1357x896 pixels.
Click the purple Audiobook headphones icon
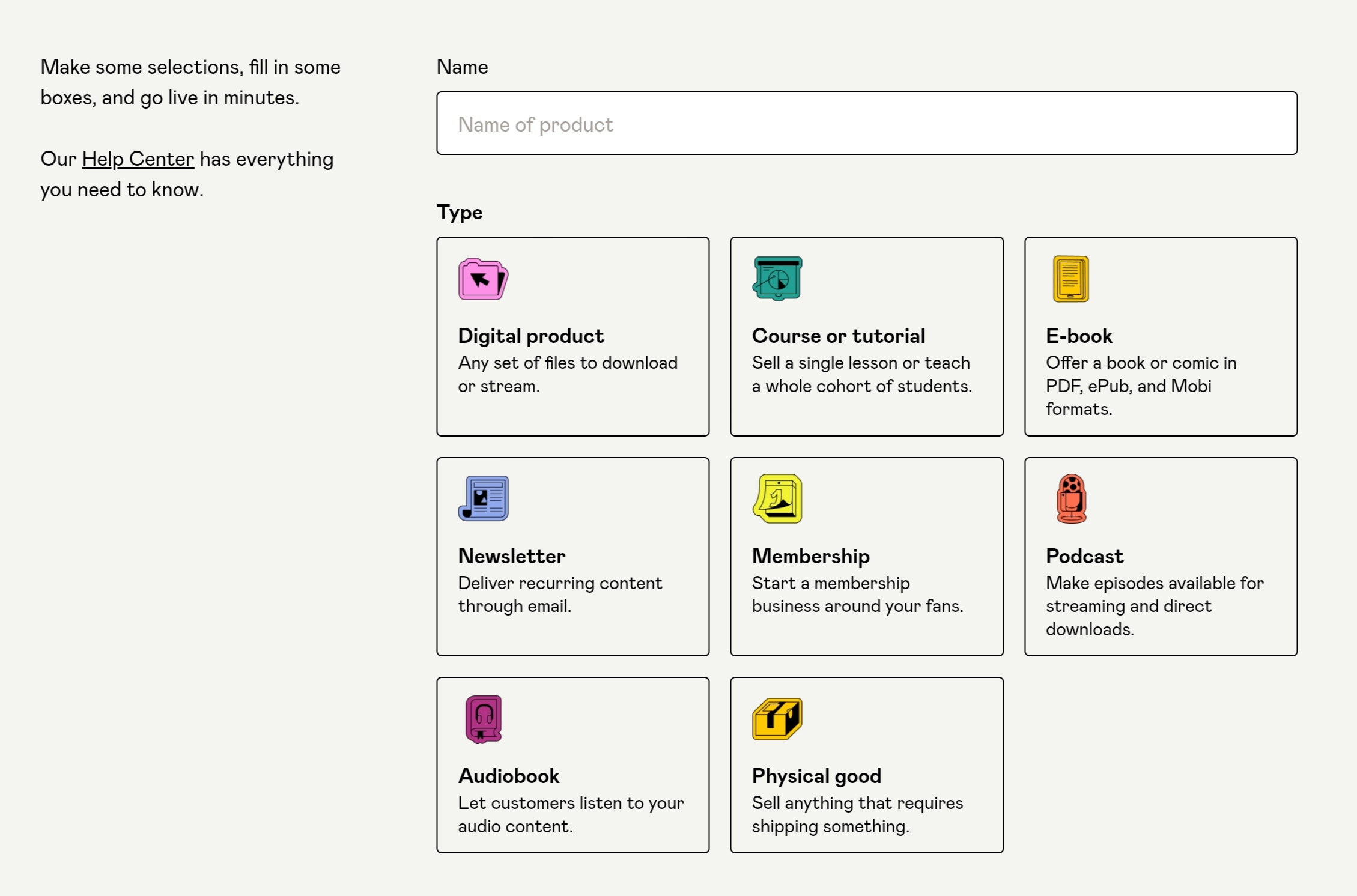pos(483,719)
